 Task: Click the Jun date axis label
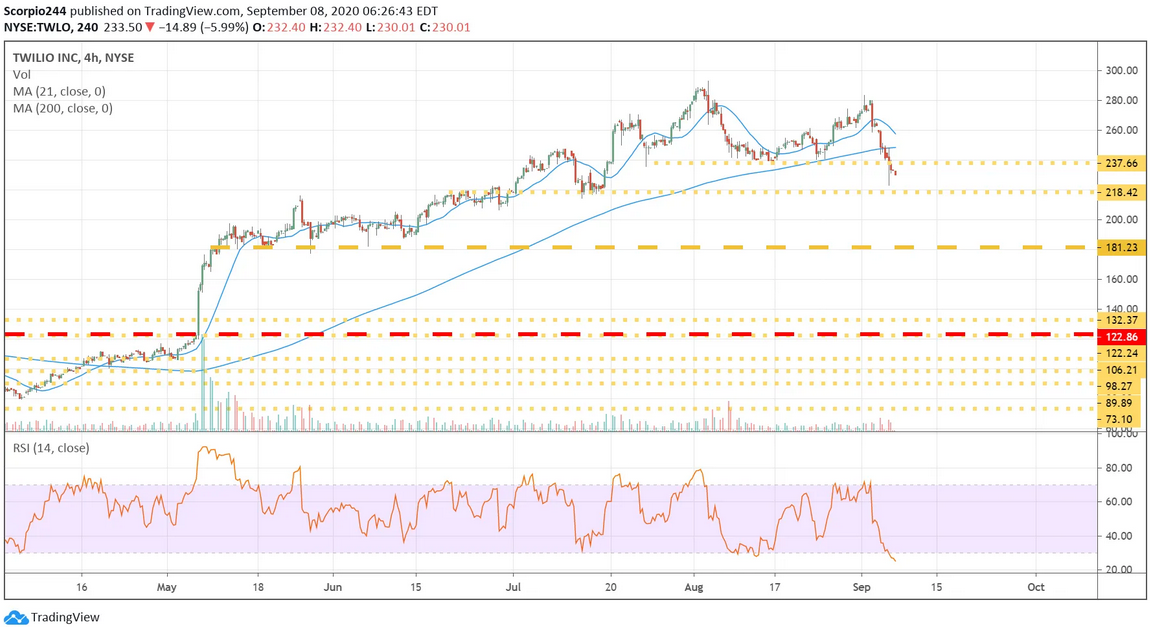333,587
